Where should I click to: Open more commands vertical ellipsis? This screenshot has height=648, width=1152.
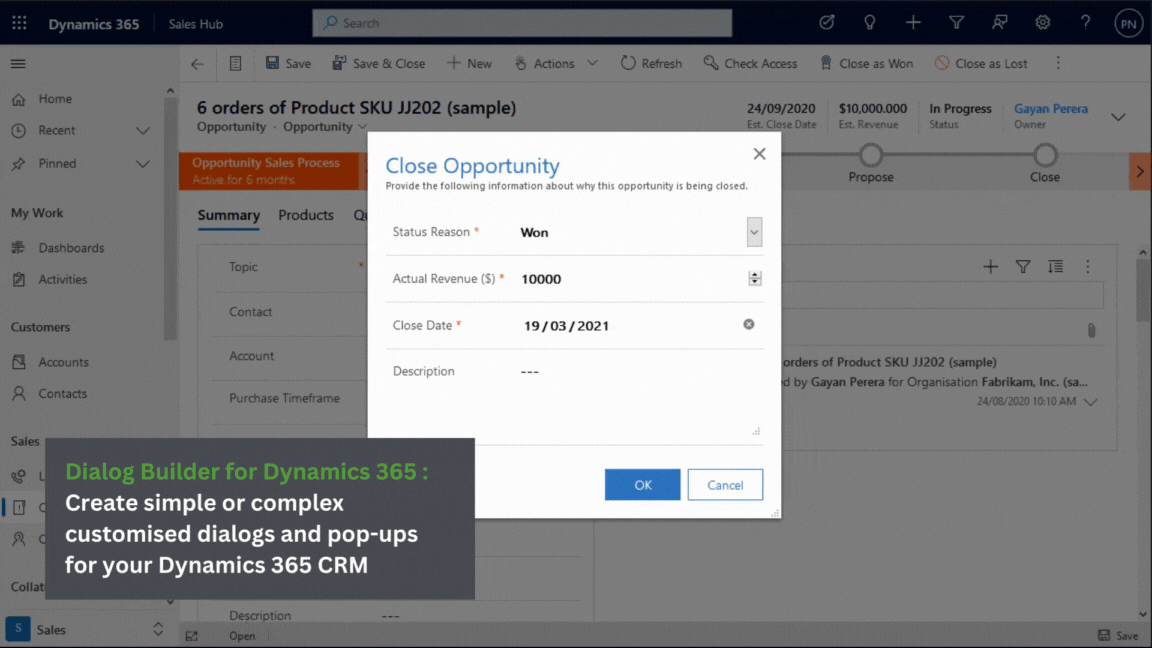1058,64
